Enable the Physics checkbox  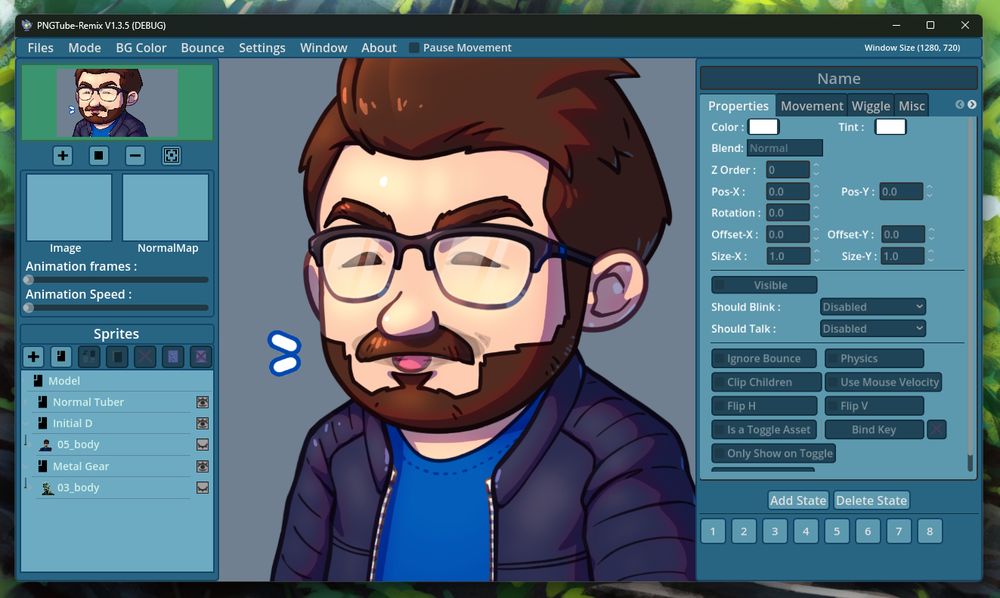[x=874, y=358]
